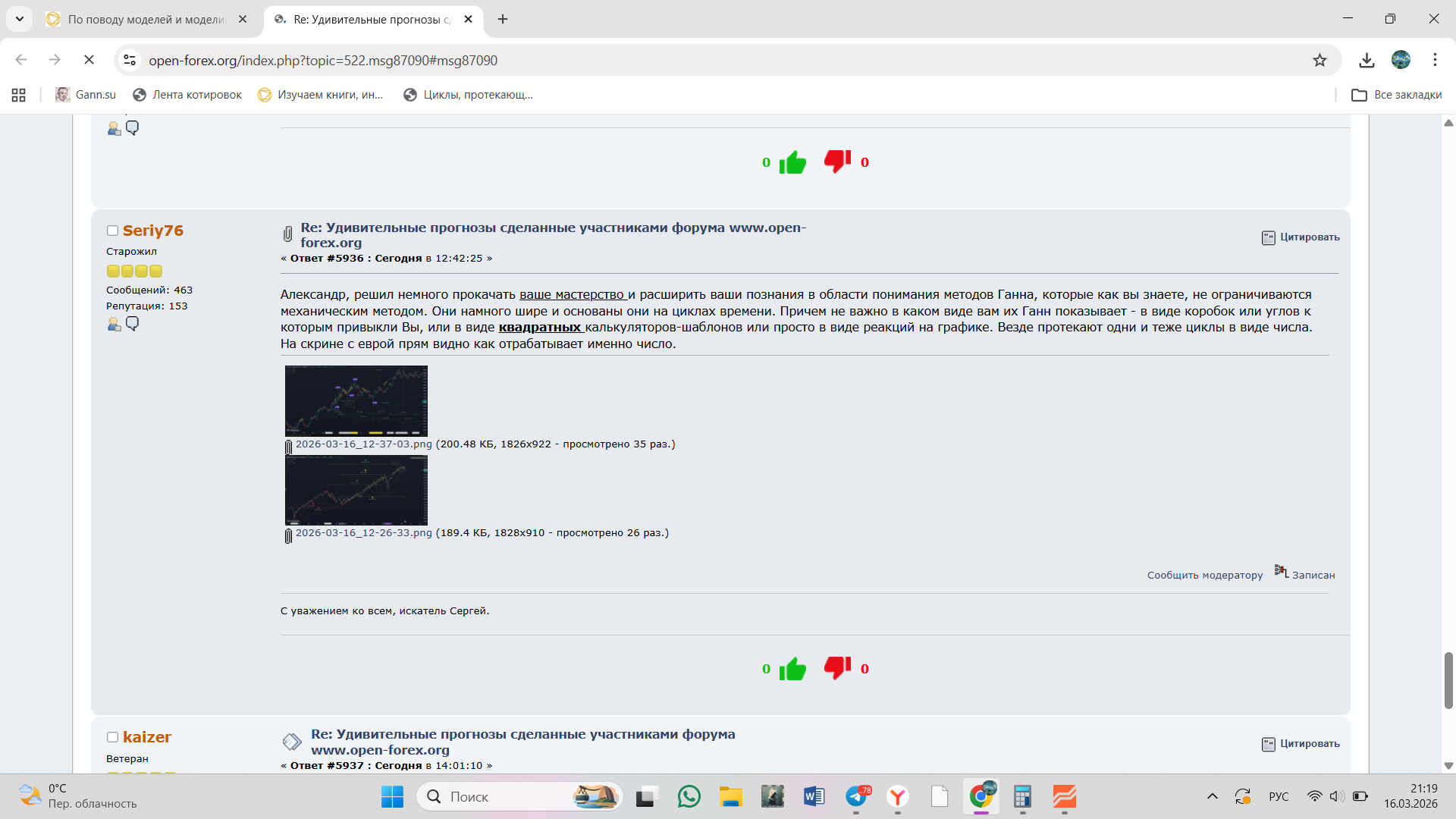Screen dimensions: 1456x819
Task: Click the 'Сообщить модератору' link
Action: point(1204,576)
